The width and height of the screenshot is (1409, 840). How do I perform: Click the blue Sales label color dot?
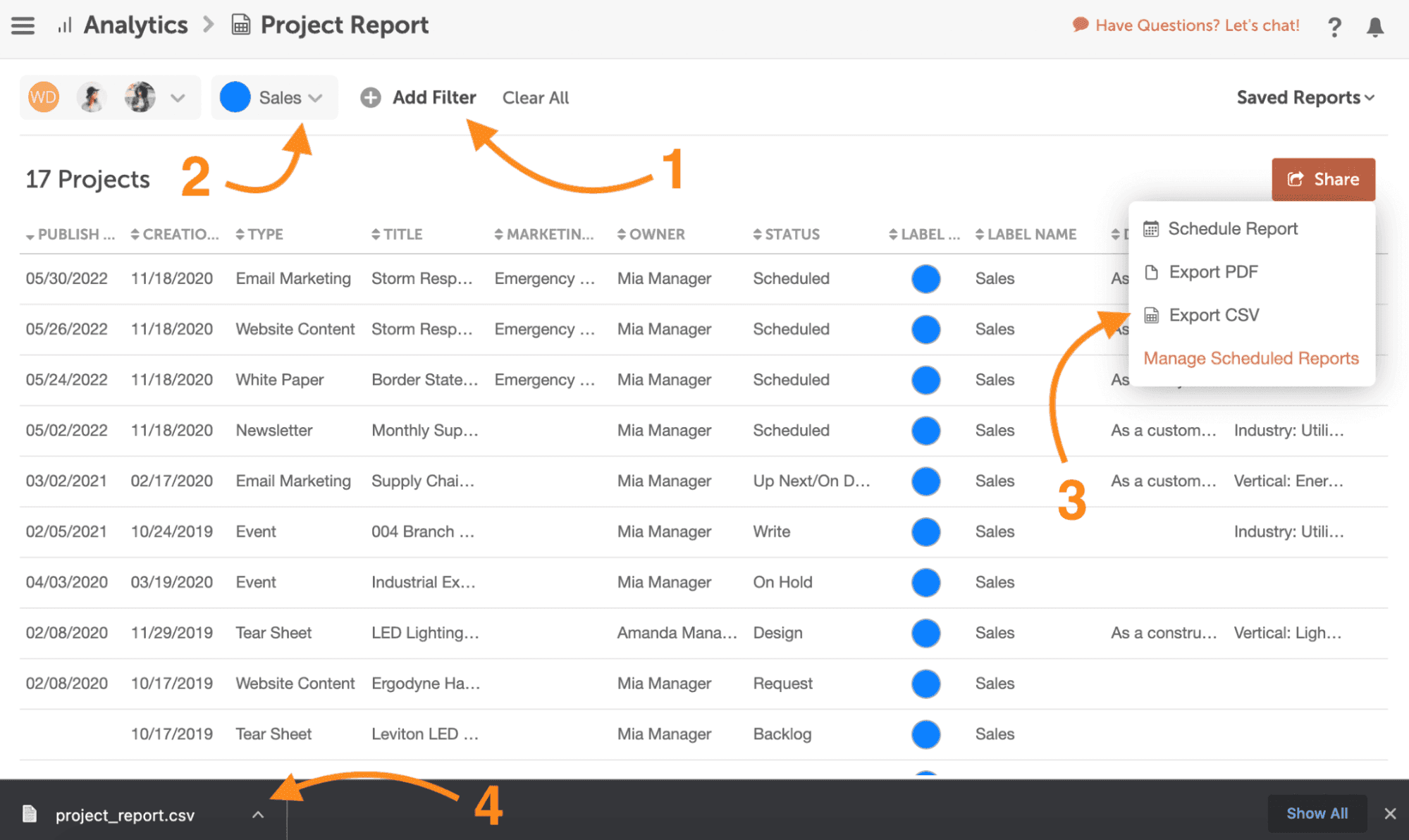(x=235, y=97)
